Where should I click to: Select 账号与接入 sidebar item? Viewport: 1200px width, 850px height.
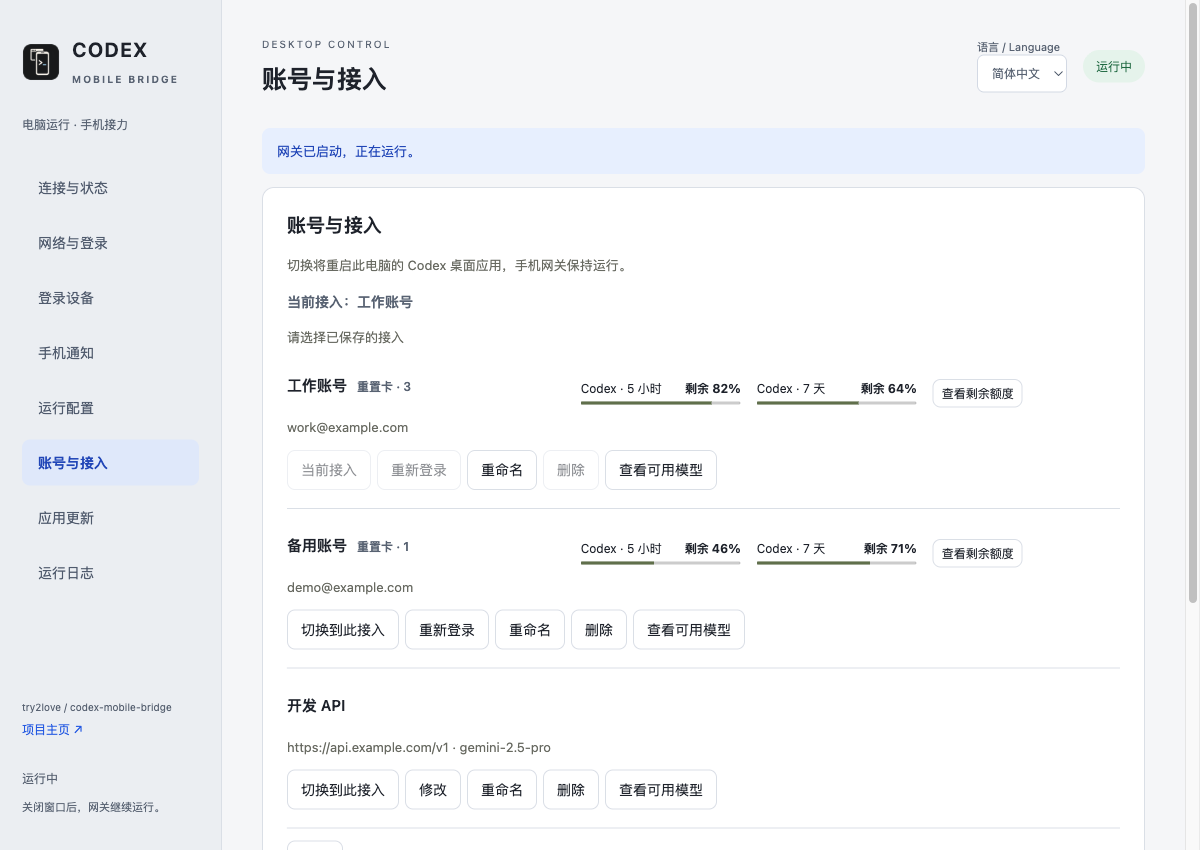[x=110, y=463]
